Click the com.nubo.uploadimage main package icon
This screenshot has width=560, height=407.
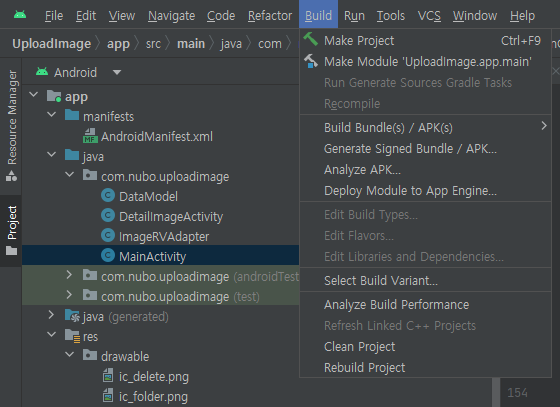coord(90,175)
